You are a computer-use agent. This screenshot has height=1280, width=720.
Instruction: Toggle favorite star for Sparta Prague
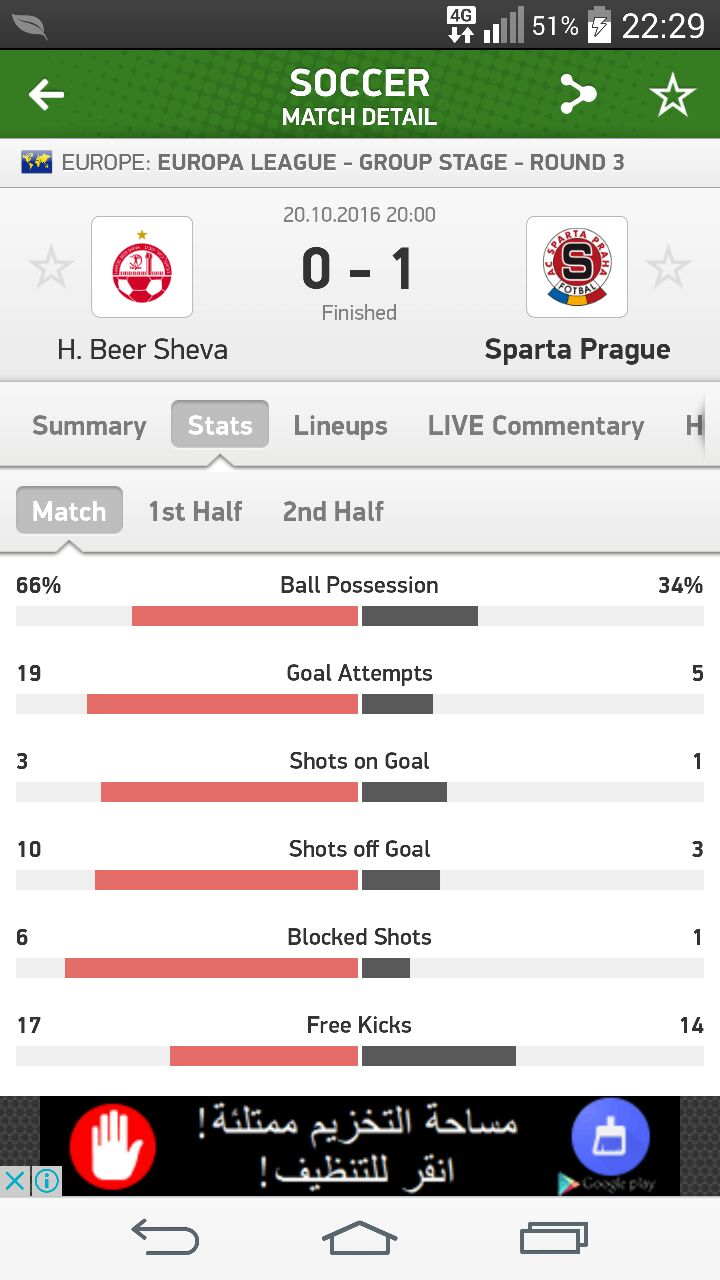point(668,268)
